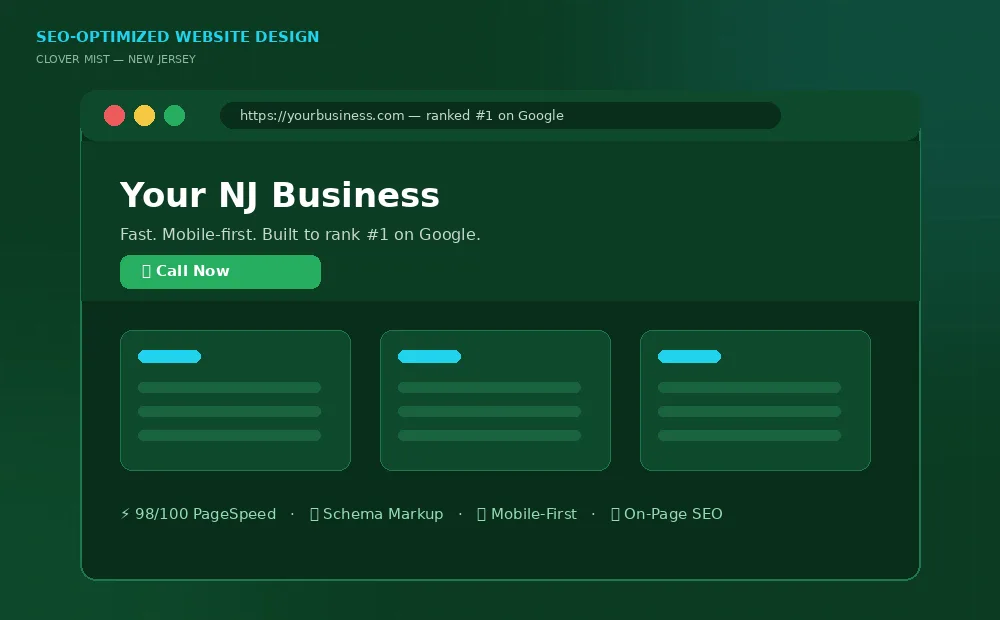The height and width of the screenshot is (620, 1000).
Task: Click the 'Mobile-First' label
Action: tap(533, 514)
